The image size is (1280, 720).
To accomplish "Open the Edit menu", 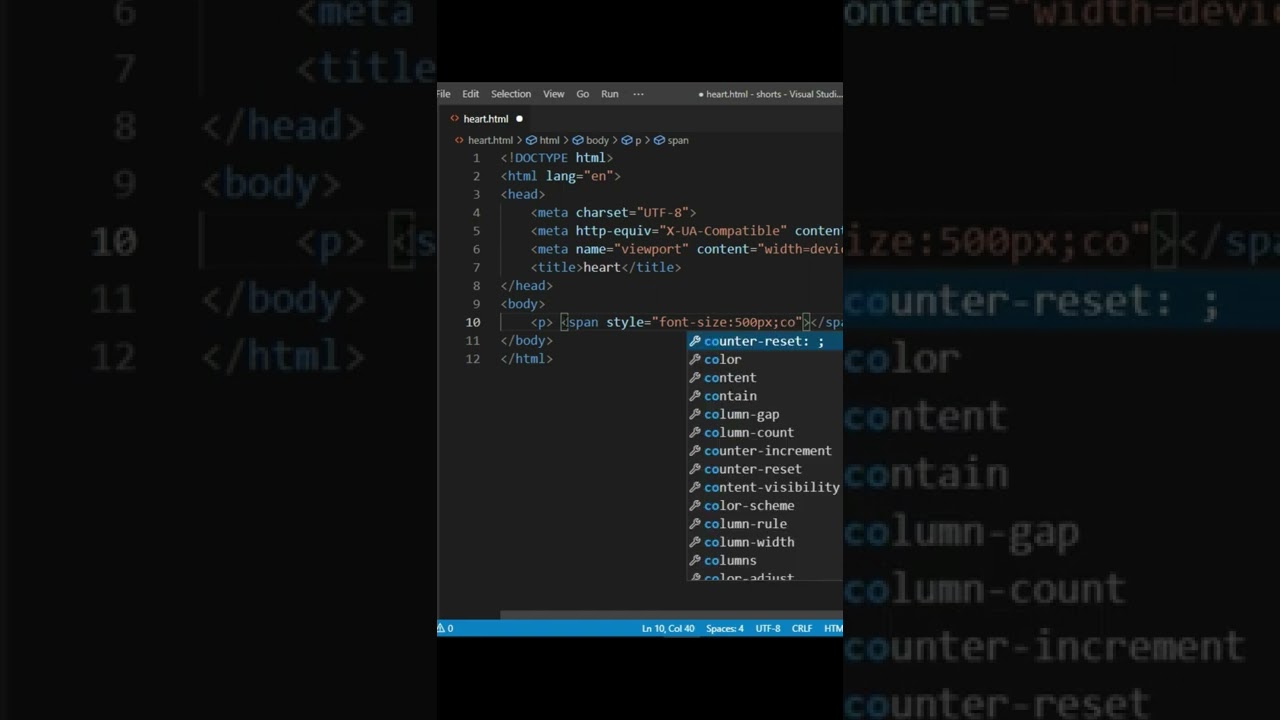I will 470,94.
